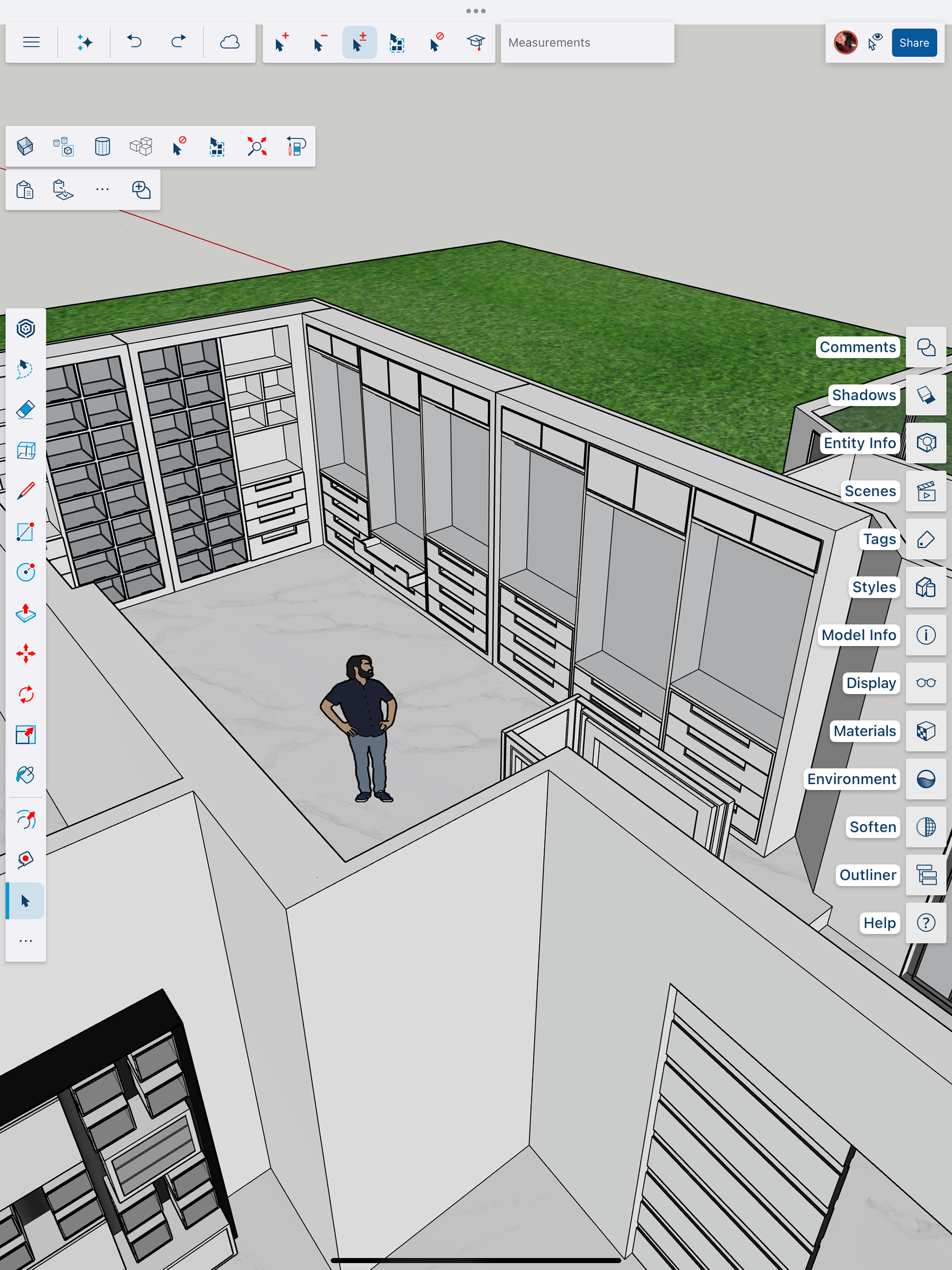Screen dimensions: 952x1270
Task: Open the Materials panel icon
Action: point(925,731)
